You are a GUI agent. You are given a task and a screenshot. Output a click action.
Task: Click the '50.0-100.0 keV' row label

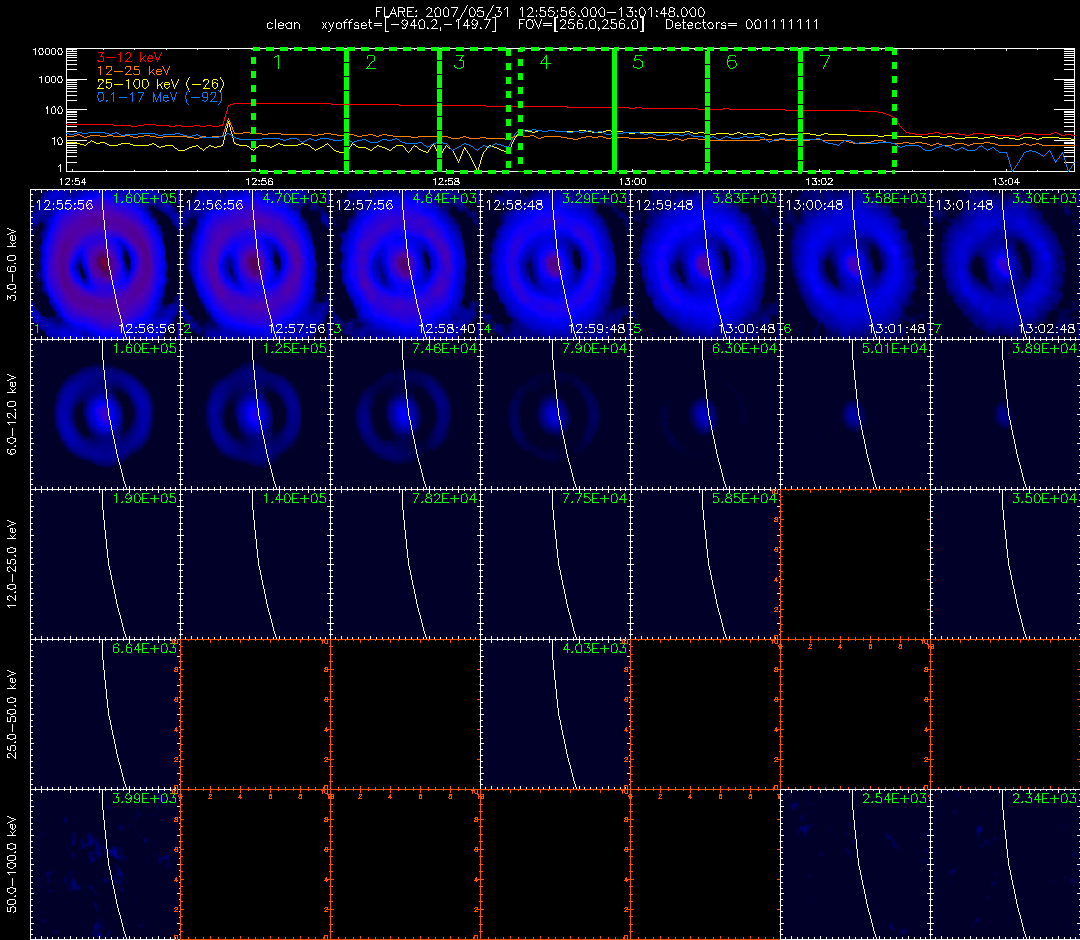pos(12,864)
